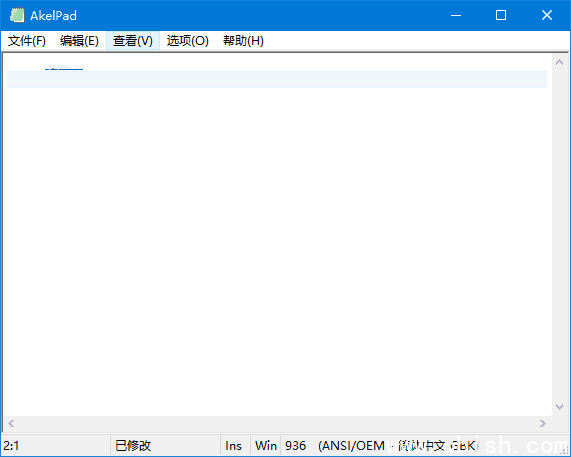Open the 编辑(E) menu

click(79, 40)
